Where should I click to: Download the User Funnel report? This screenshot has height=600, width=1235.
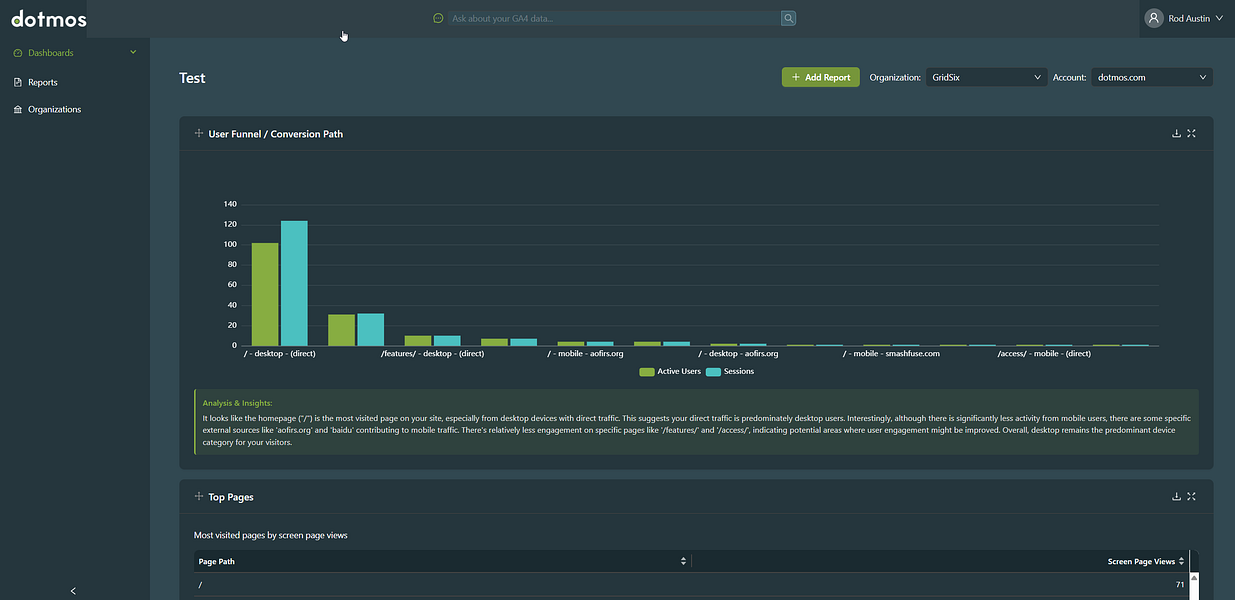(1176, 133)
